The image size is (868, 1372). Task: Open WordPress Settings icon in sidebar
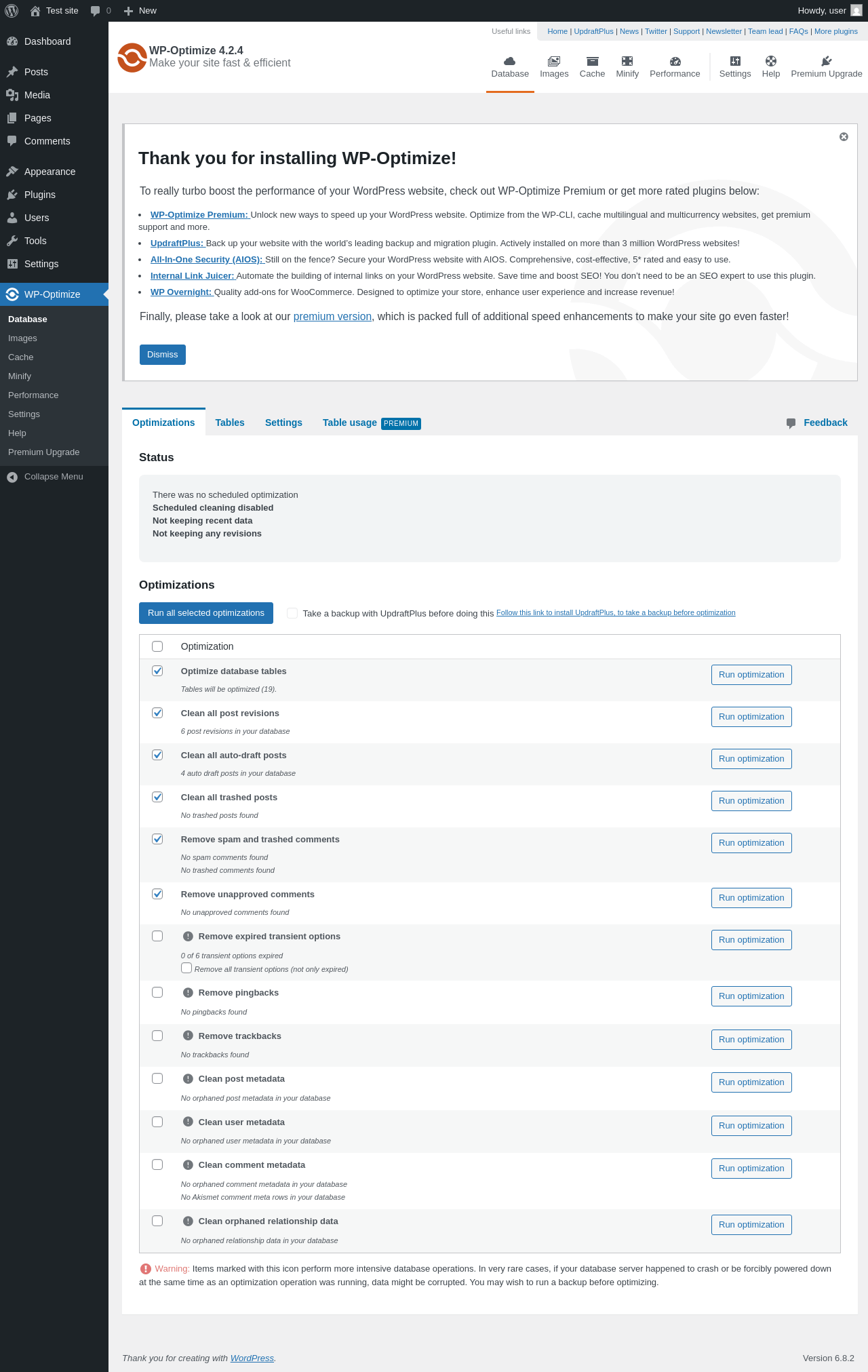12,264
